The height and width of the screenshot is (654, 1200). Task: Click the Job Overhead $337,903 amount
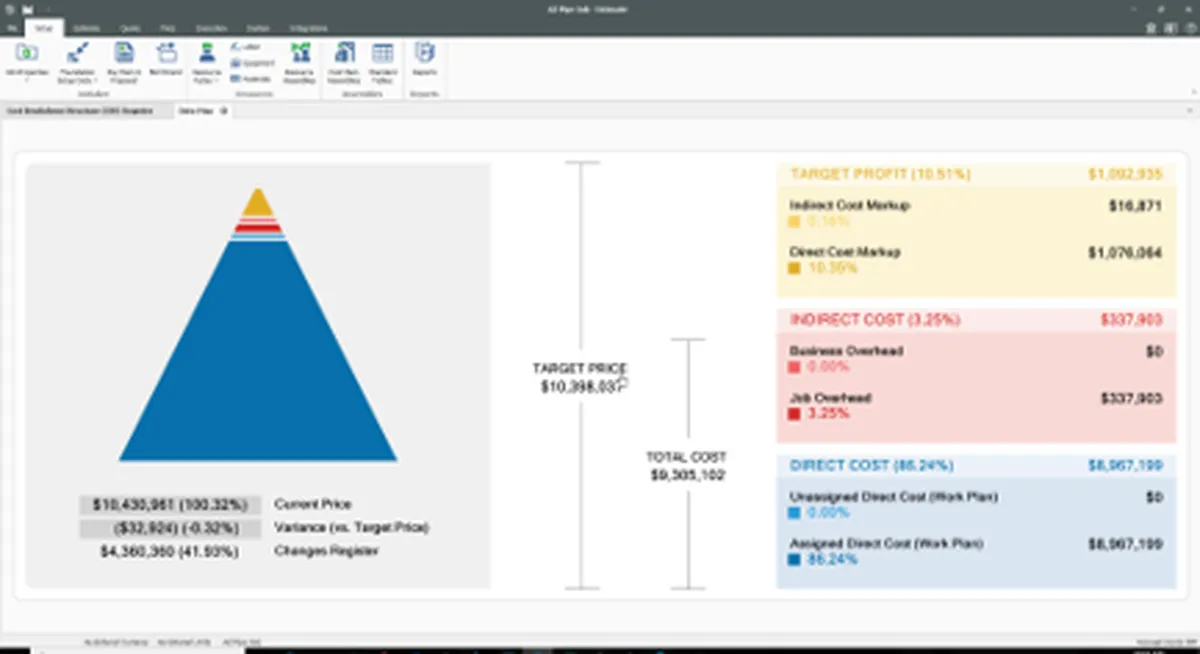click(x=1131, y=399)
